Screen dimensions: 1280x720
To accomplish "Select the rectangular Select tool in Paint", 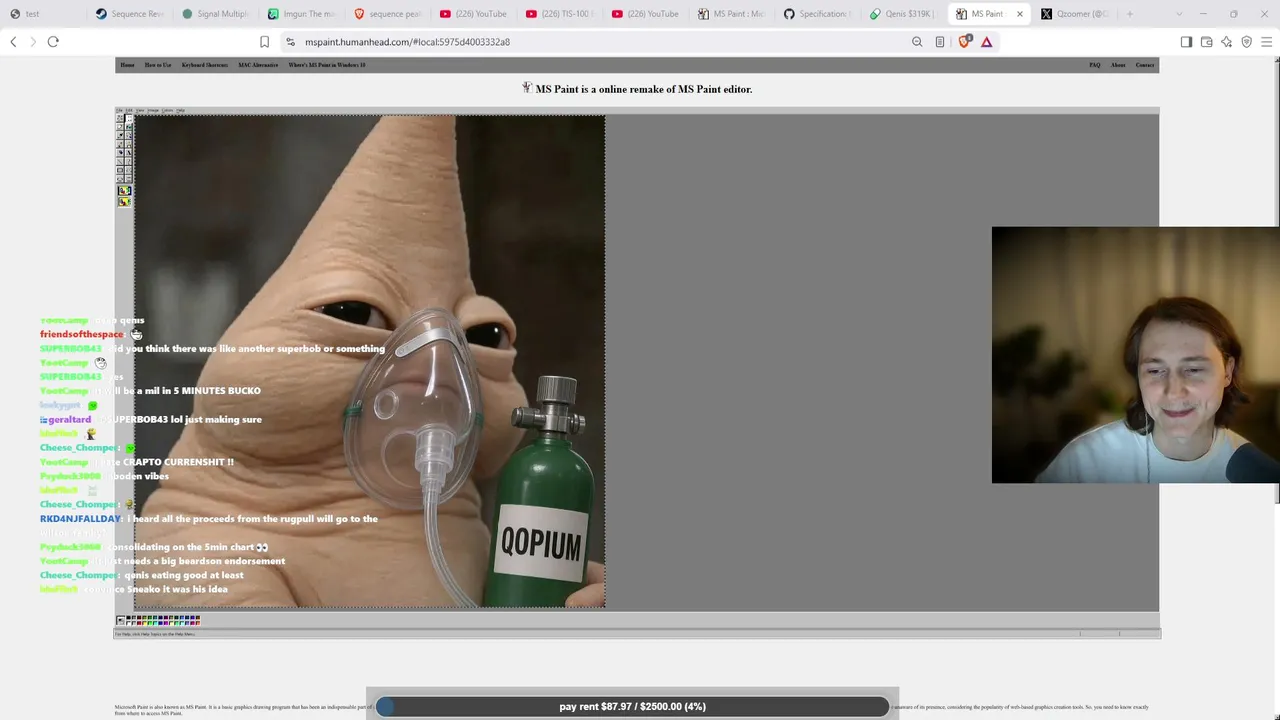I will (128, 118).
